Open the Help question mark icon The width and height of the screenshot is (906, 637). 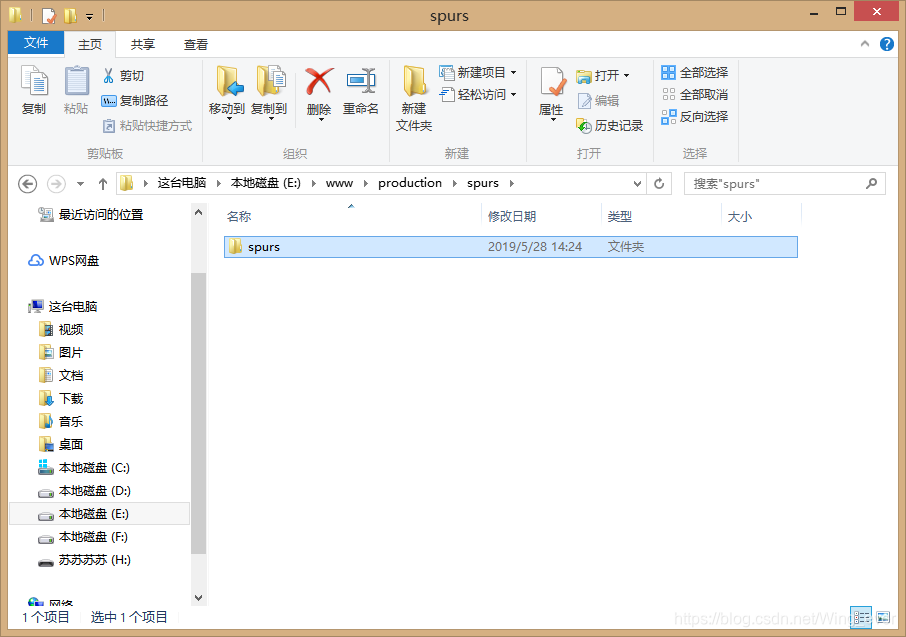pos(886,44)
